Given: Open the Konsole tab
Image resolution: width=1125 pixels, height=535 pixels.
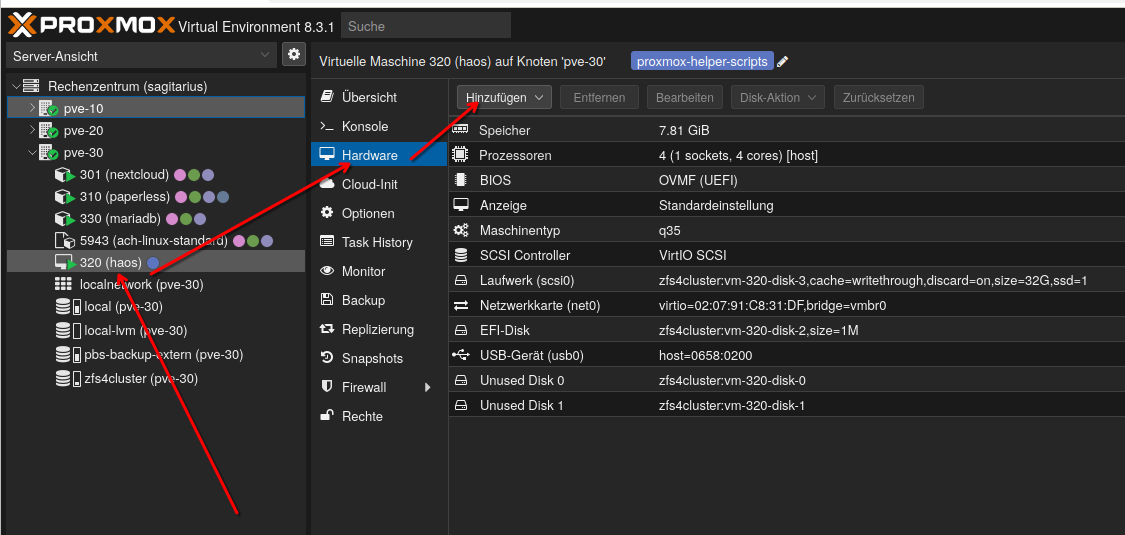Looking at the screenshot, I should [x=379, y=126].
